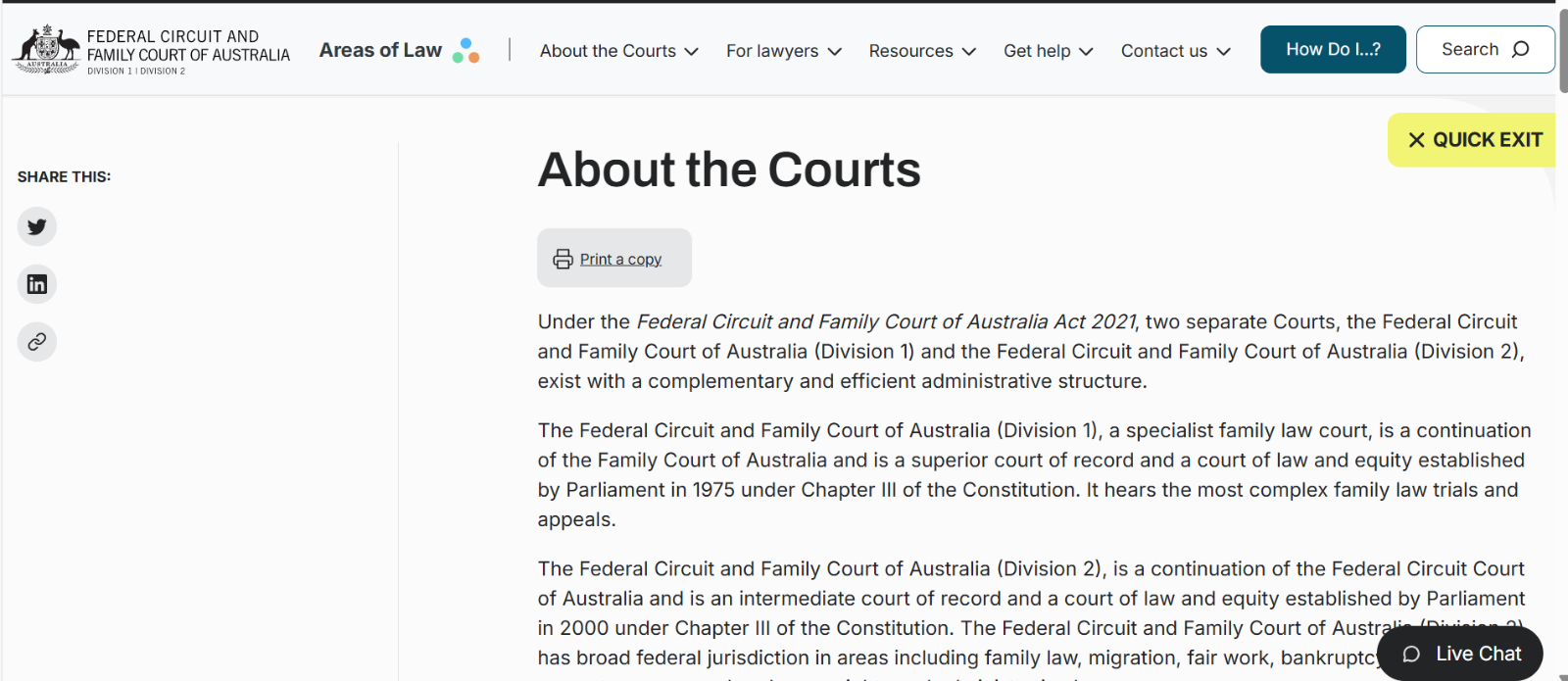The image size is (1568, 681).
Task: Click the Print a copy link
Action: point(620,259)
